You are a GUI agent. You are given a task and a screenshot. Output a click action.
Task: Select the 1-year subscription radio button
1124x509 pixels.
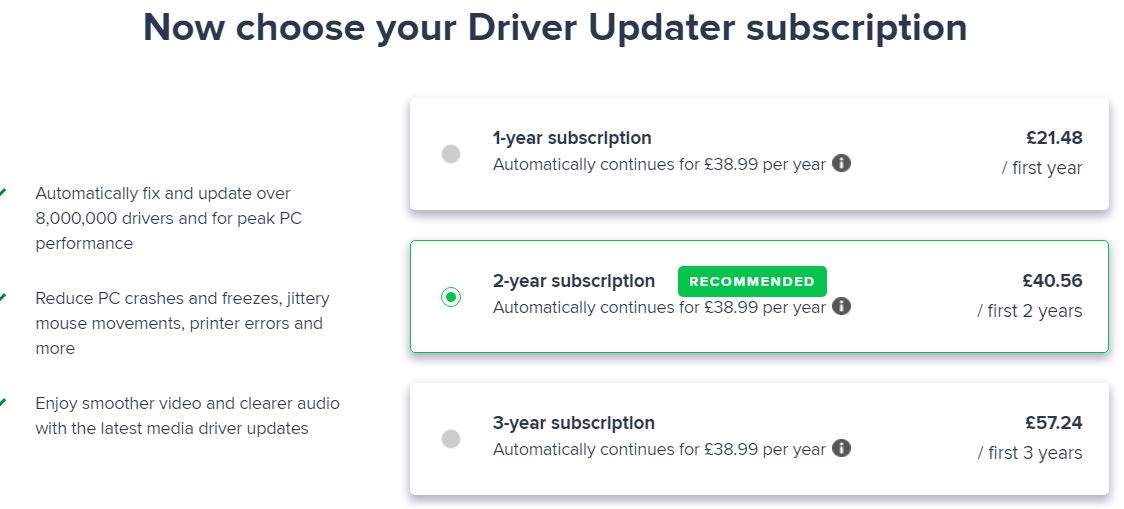[451, 153]
